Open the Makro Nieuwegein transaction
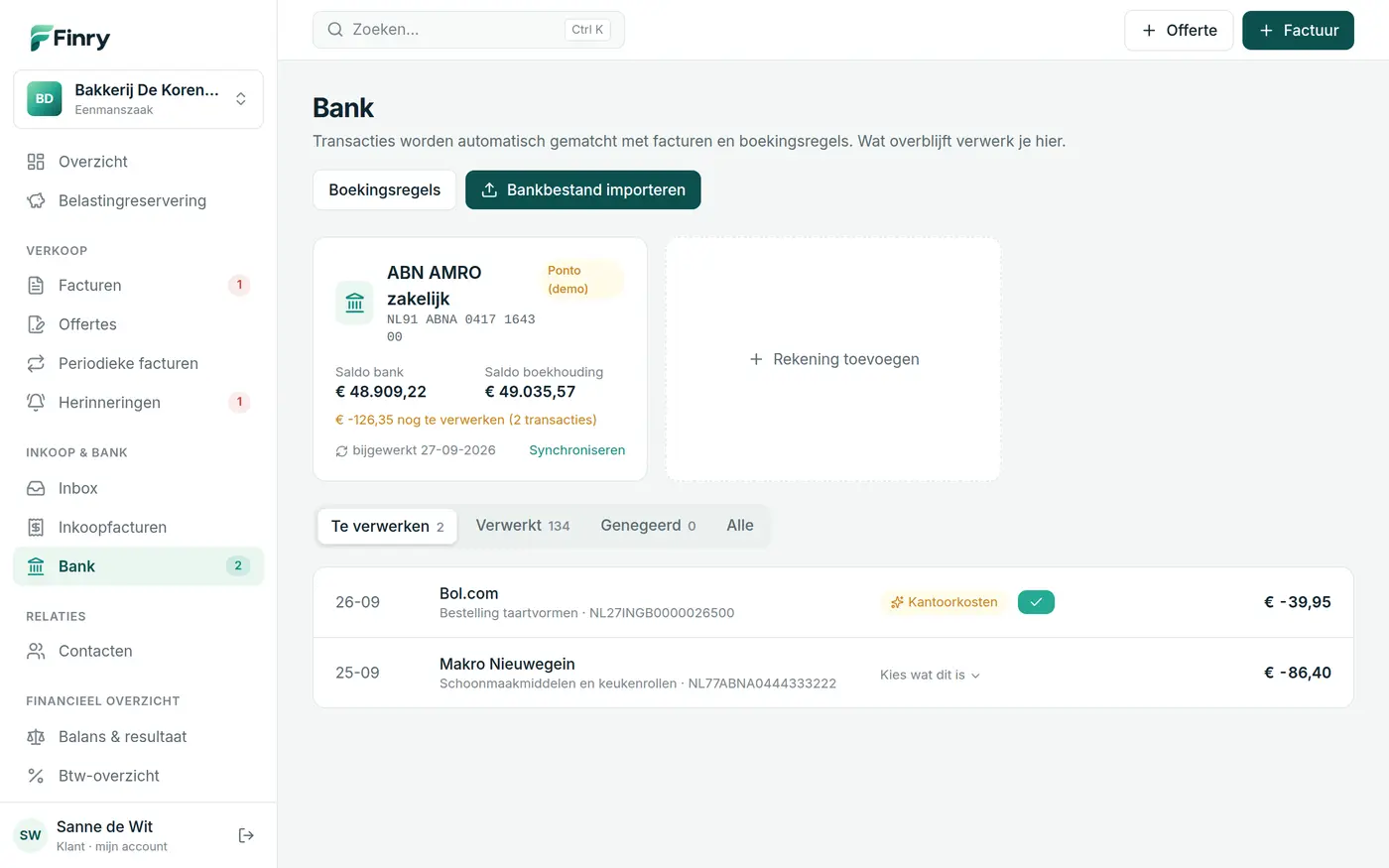Image resolution: width=1389 pixels, height=868 pixels. [833, 673]
